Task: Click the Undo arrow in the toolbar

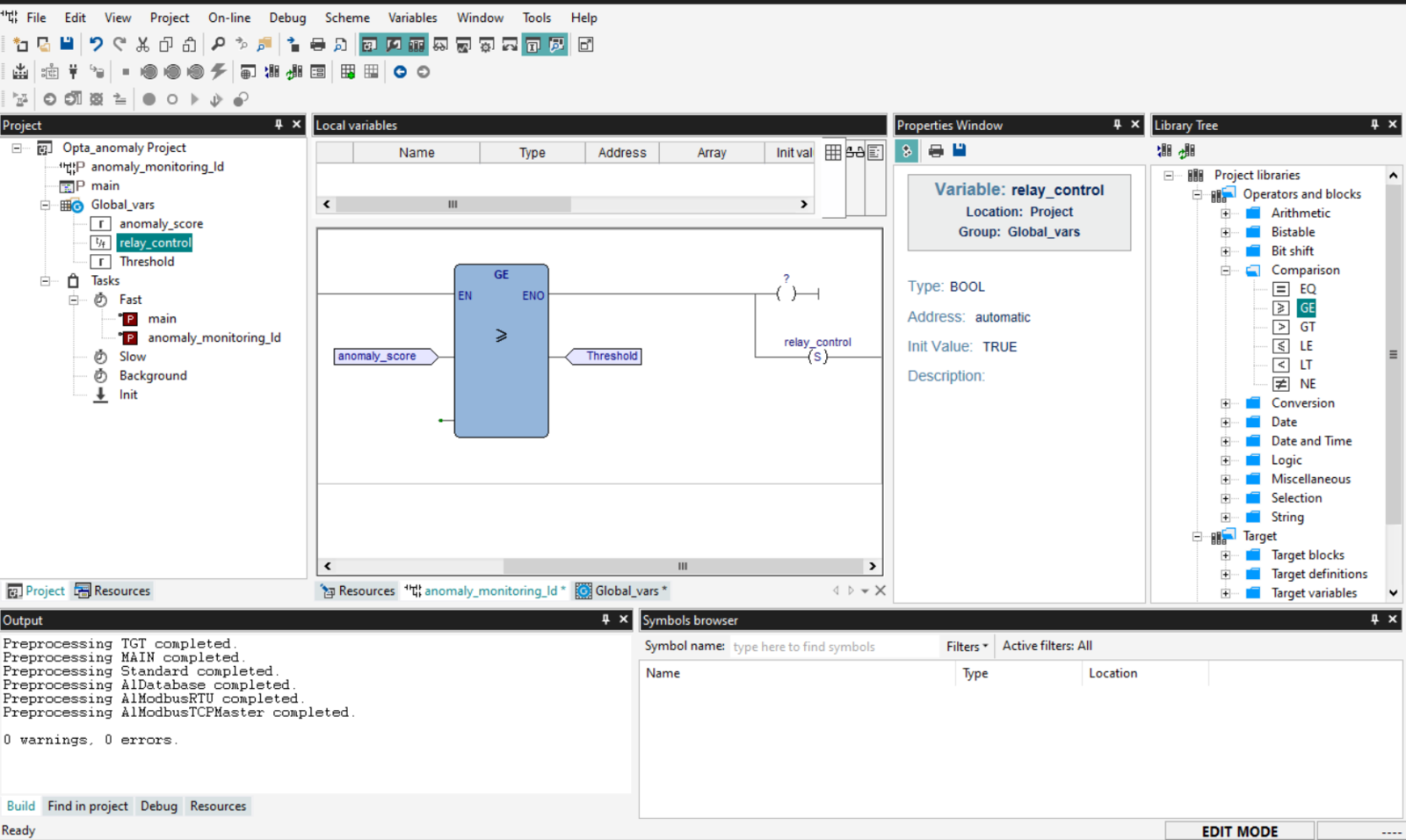Action: point(96,44)
